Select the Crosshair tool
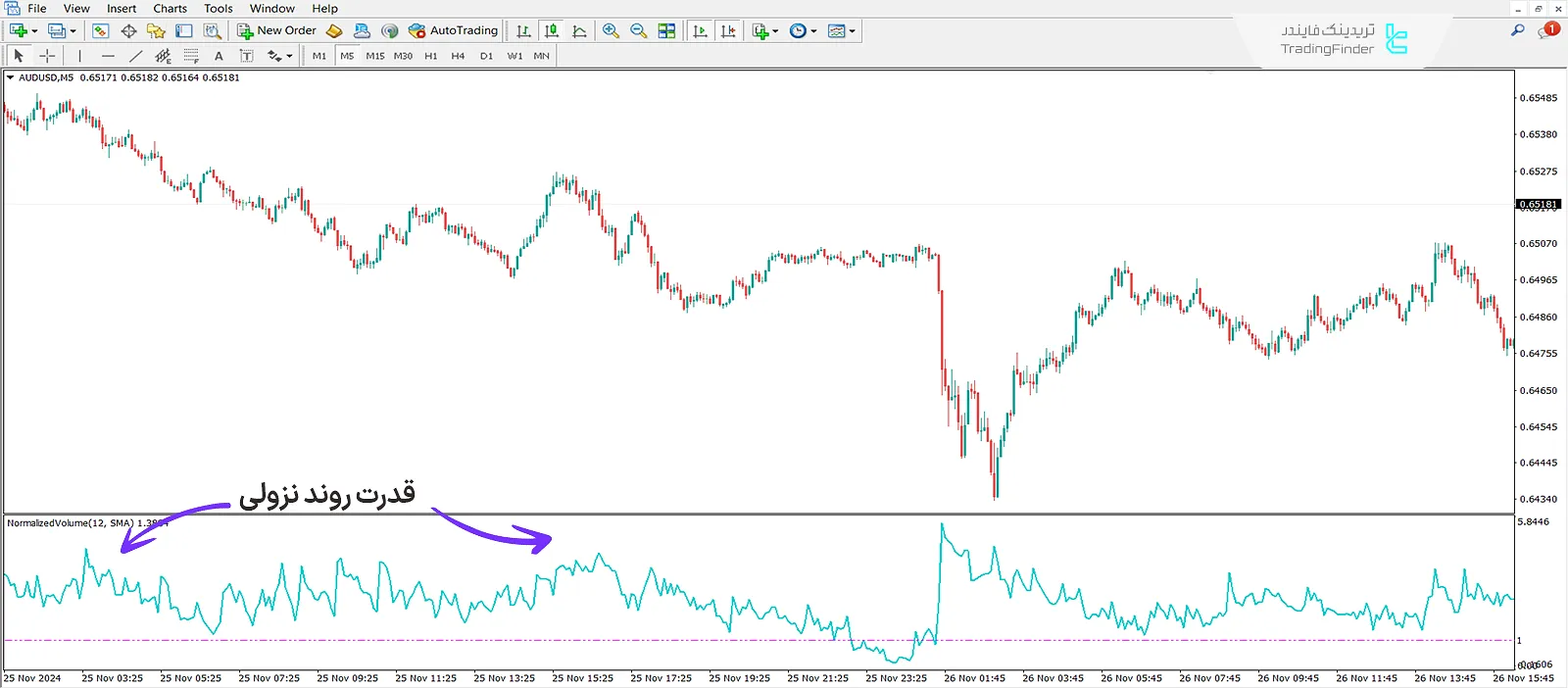The width and height of the screenshot is (1568, 688). pyautogui.click(x=46, y=56)
